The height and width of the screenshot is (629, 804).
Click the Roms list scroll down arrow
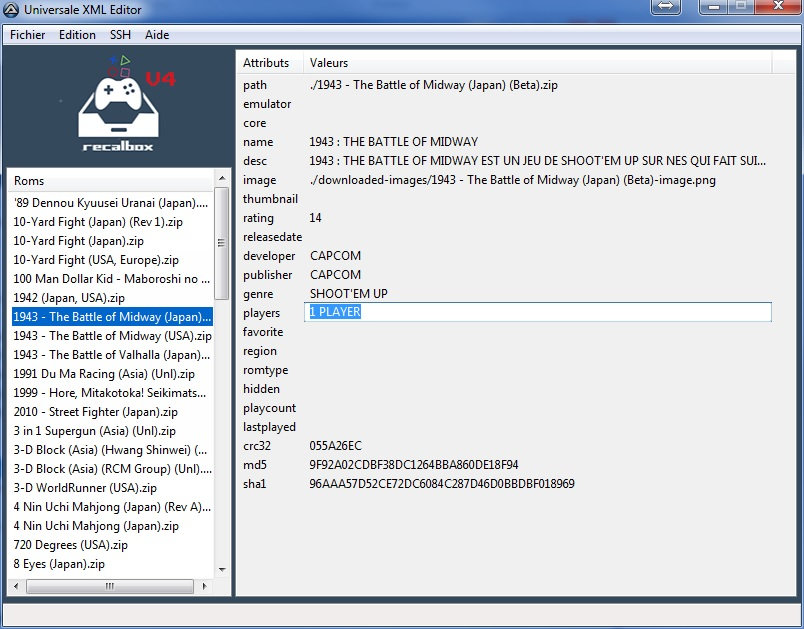222,570
